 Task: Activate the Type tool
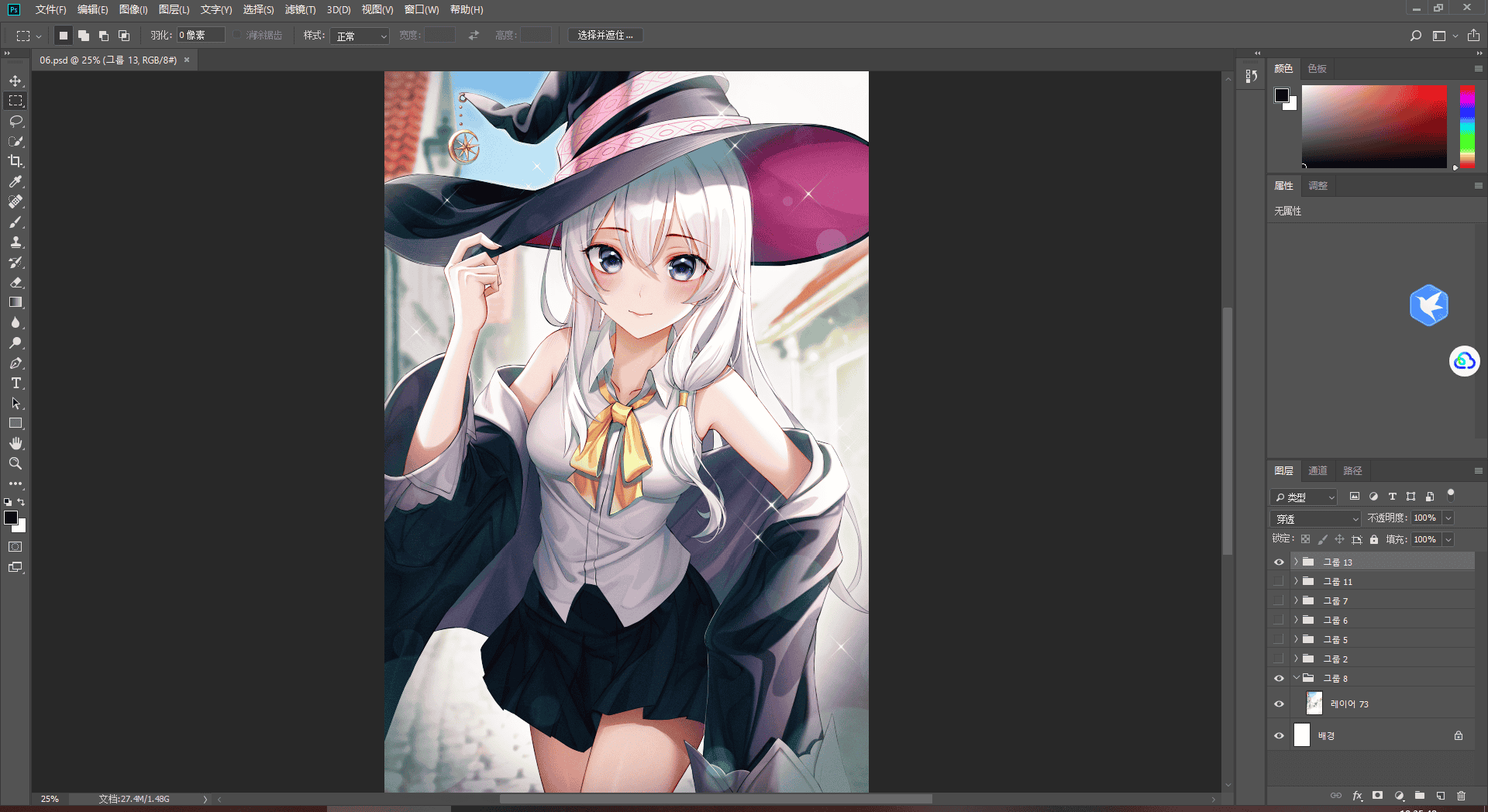[x=15, y=383]
